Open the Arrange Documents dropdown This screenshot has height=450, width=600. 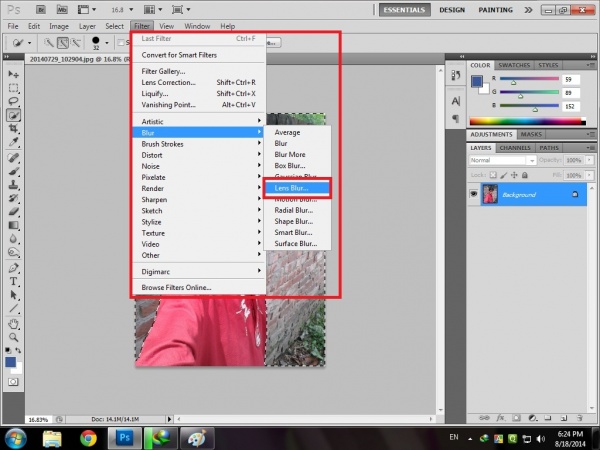point(154,10)
